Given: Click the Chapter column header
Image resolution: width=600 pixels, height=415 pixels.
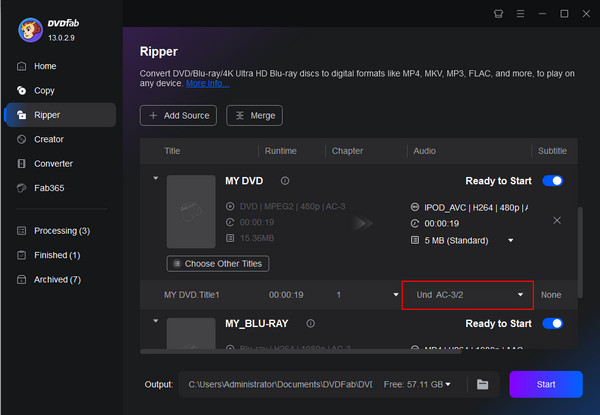Looking at the screenshot, I should [347, 151].
